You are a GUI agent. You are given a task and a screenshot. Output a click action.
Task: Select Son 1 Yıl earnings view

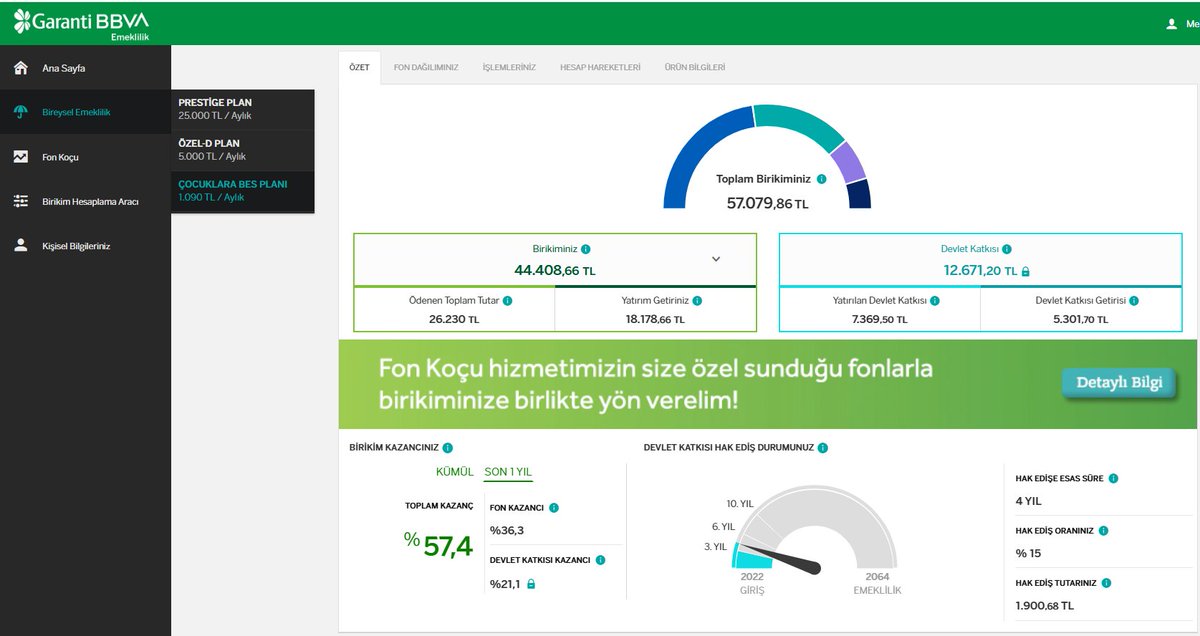[508, 472]
